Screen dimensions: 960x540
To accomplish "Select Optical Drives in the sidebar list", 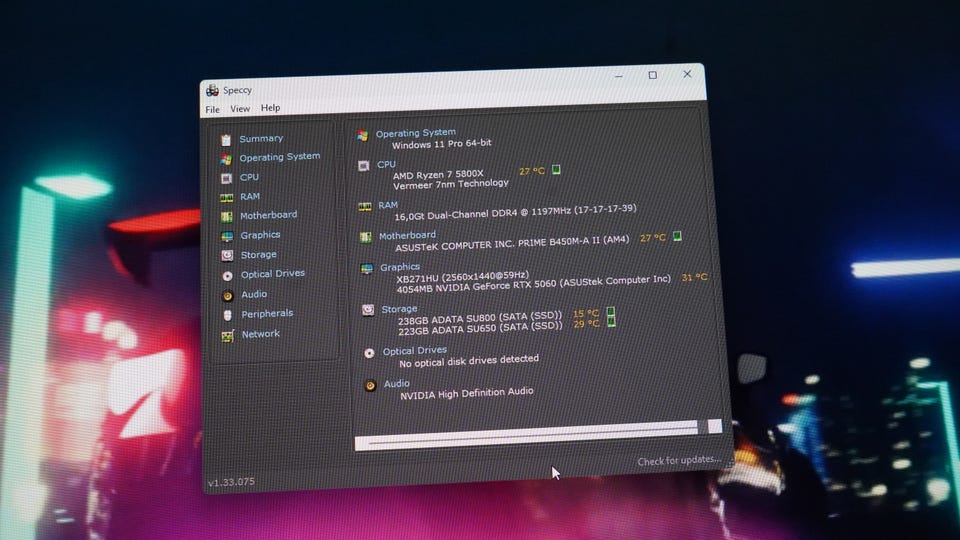I will tap(273, 274).
